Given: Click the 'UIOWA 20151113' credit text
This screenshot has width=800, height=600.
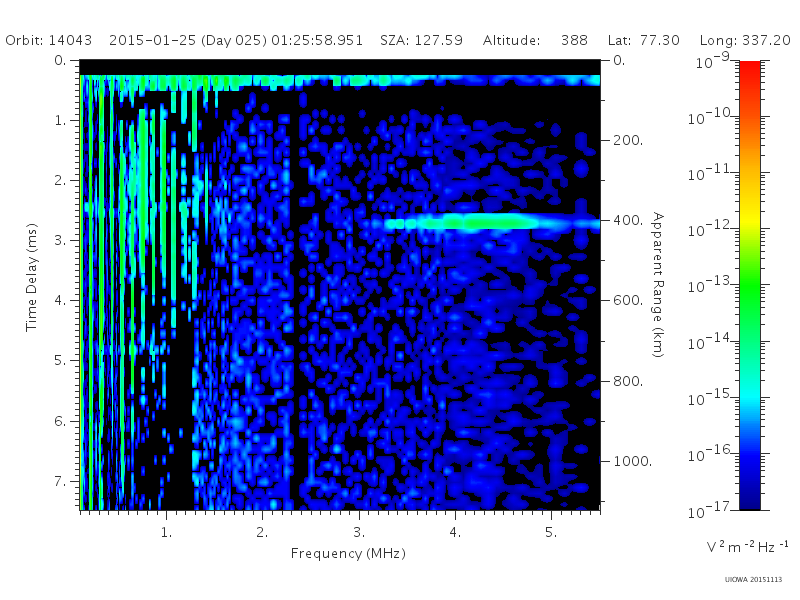Looking at the screenshot, I should [753, 580].
